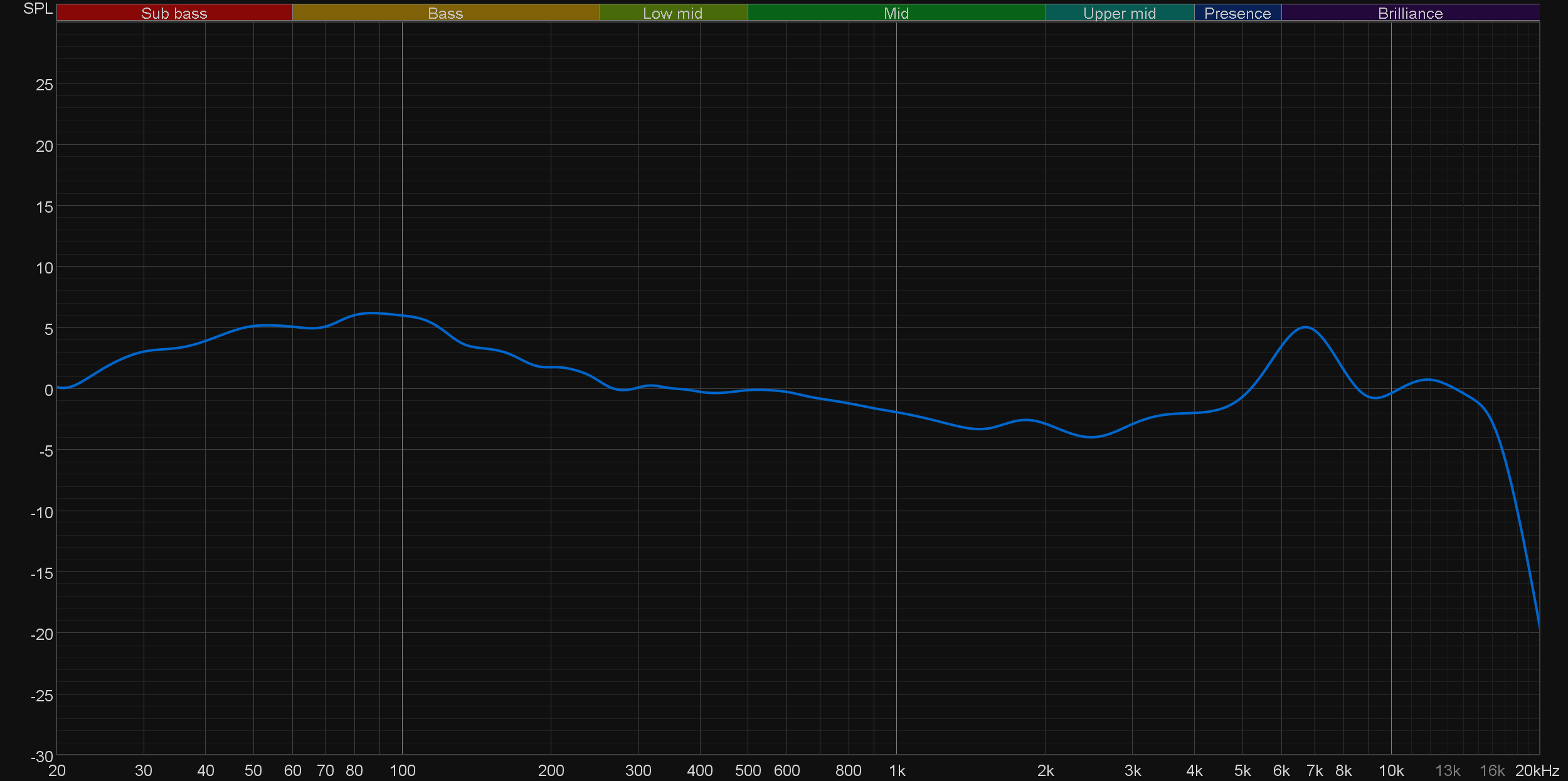Click the 20kHz axis label
This screenshot has height=781, width=1568.
[1537, 770]
